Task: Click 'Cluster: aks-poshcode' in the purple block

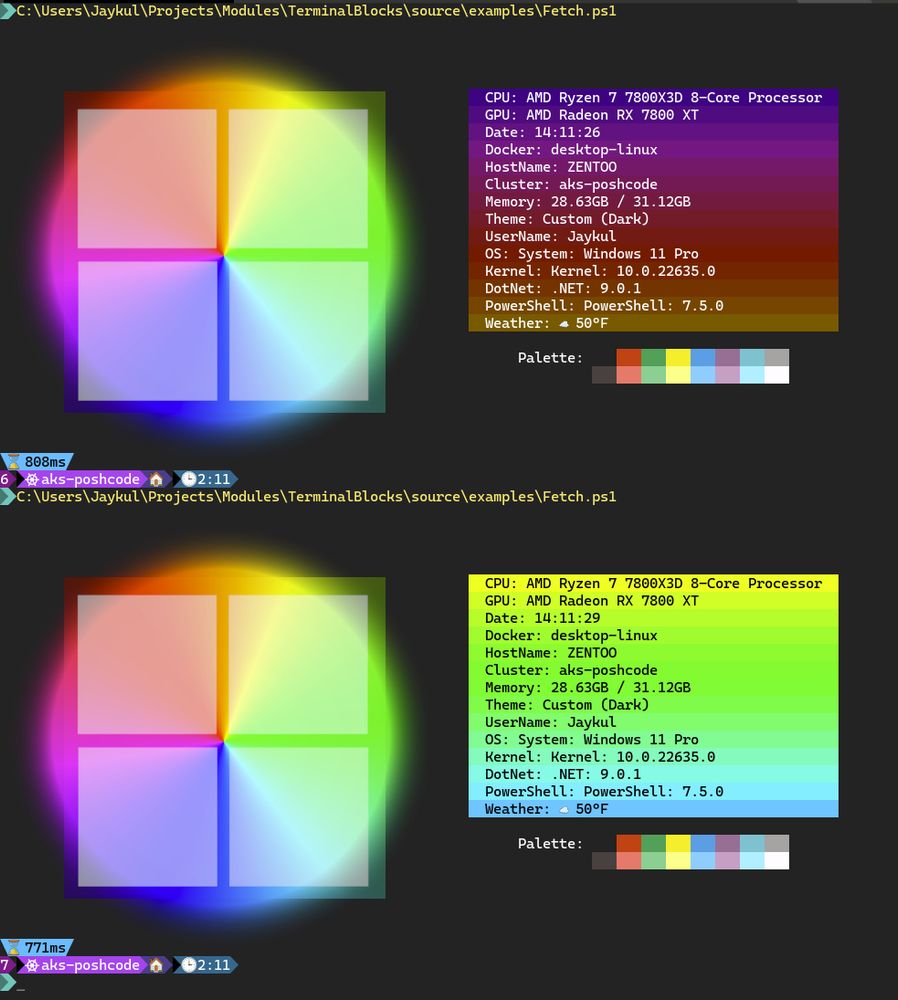Action: point(571,184)
